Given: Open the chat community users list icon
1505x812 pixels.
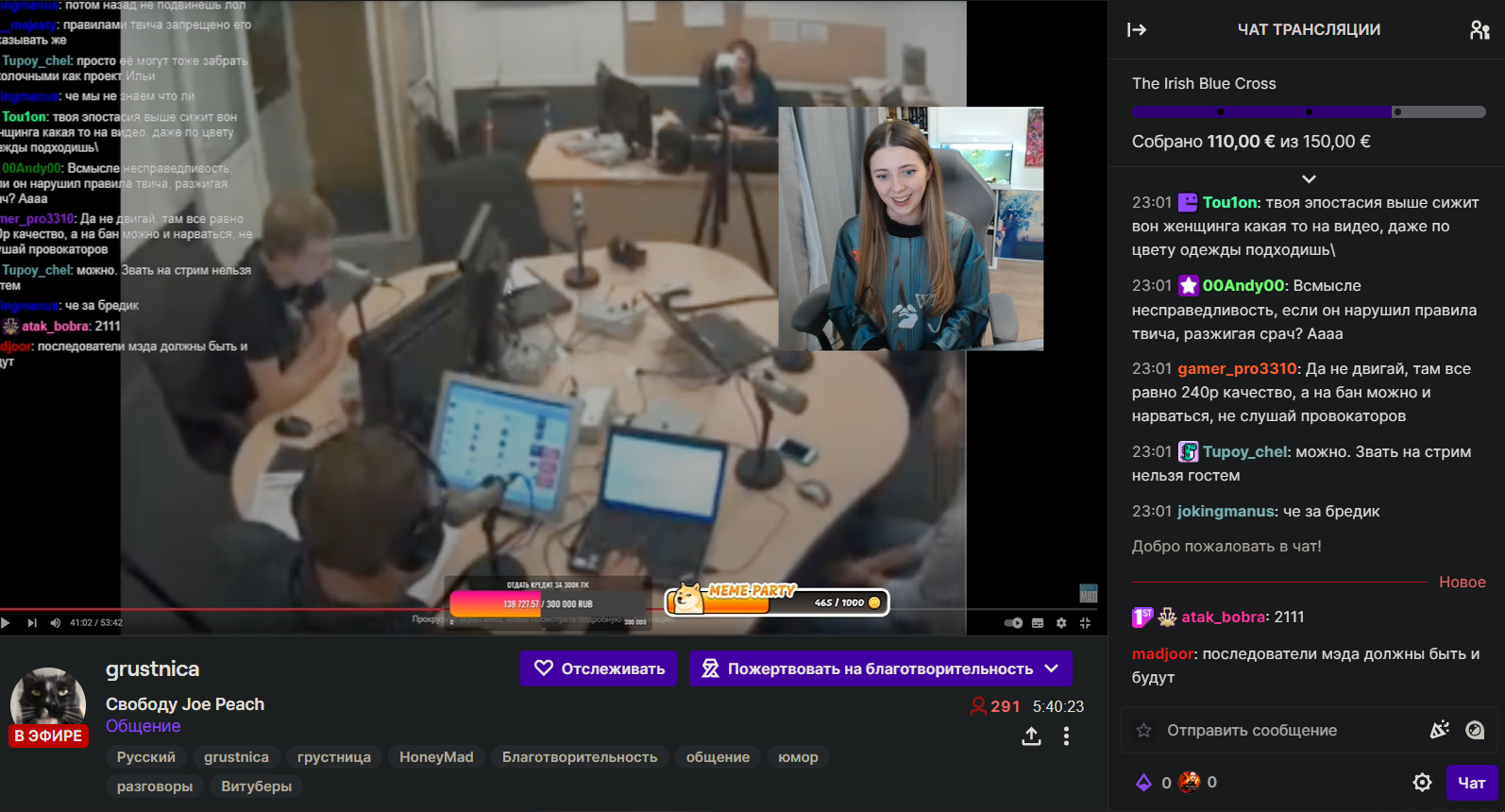Looking at the screenshot, I should (1480, 30).
